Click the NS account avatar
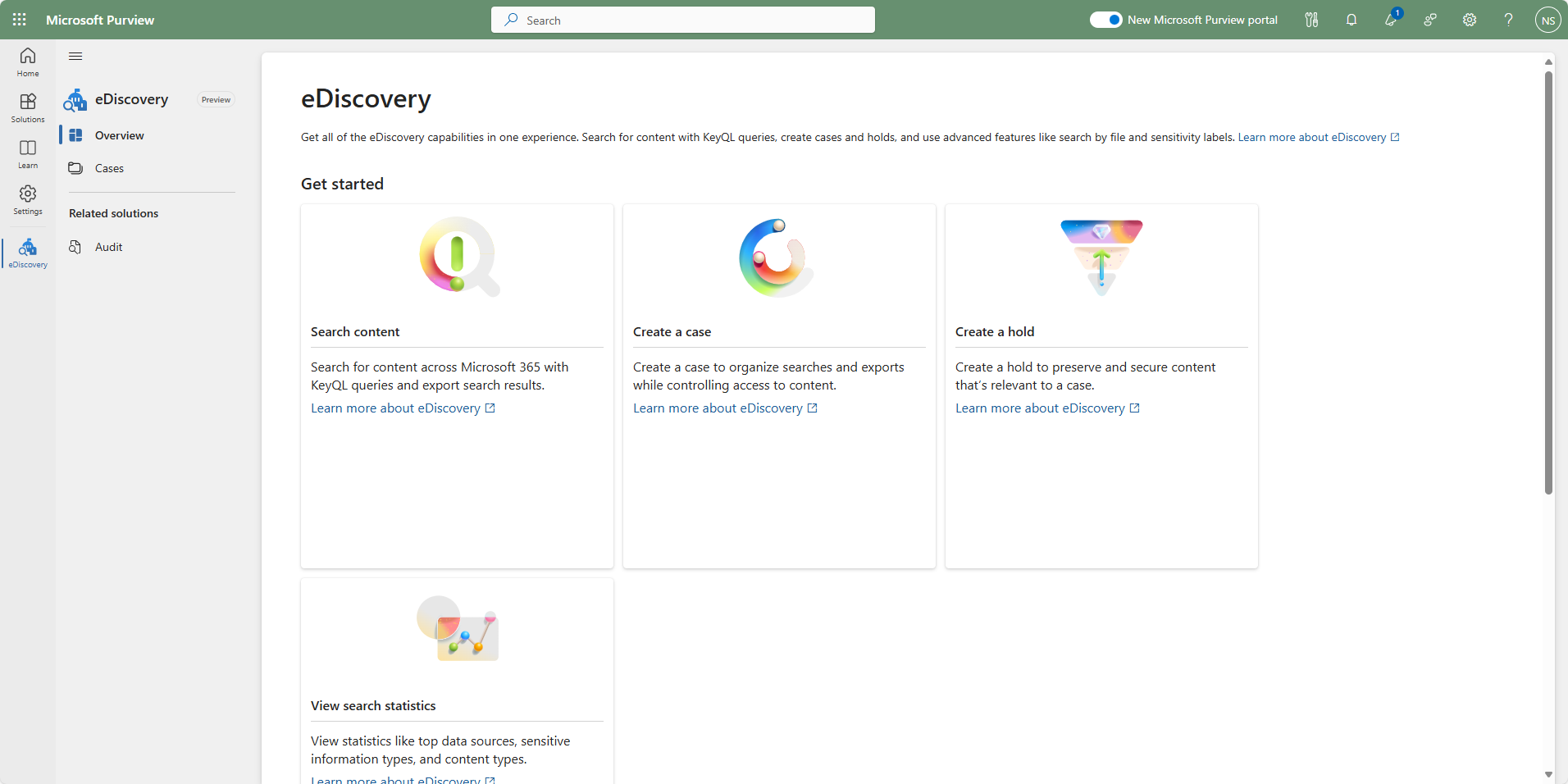1568x784 pixels. (1547, 20)
